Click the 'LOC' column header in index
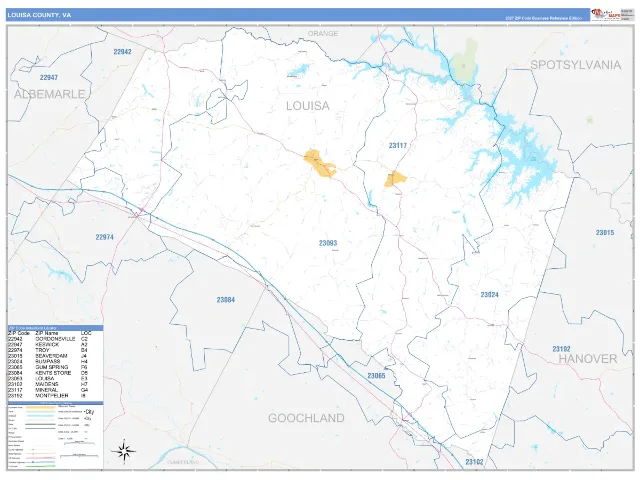The image size is (640, 480). coord(86,333)
